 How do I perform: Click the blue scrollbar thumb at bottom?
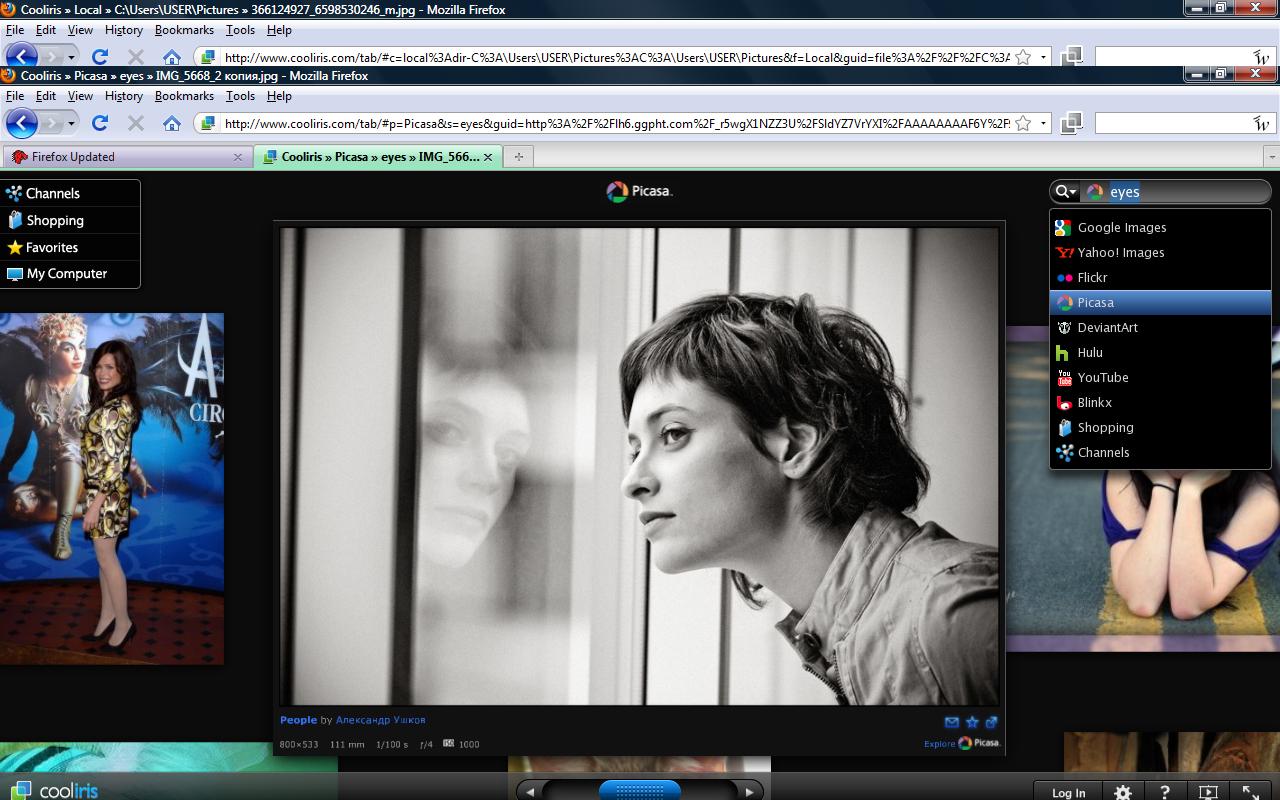click(x=639, y=791)
